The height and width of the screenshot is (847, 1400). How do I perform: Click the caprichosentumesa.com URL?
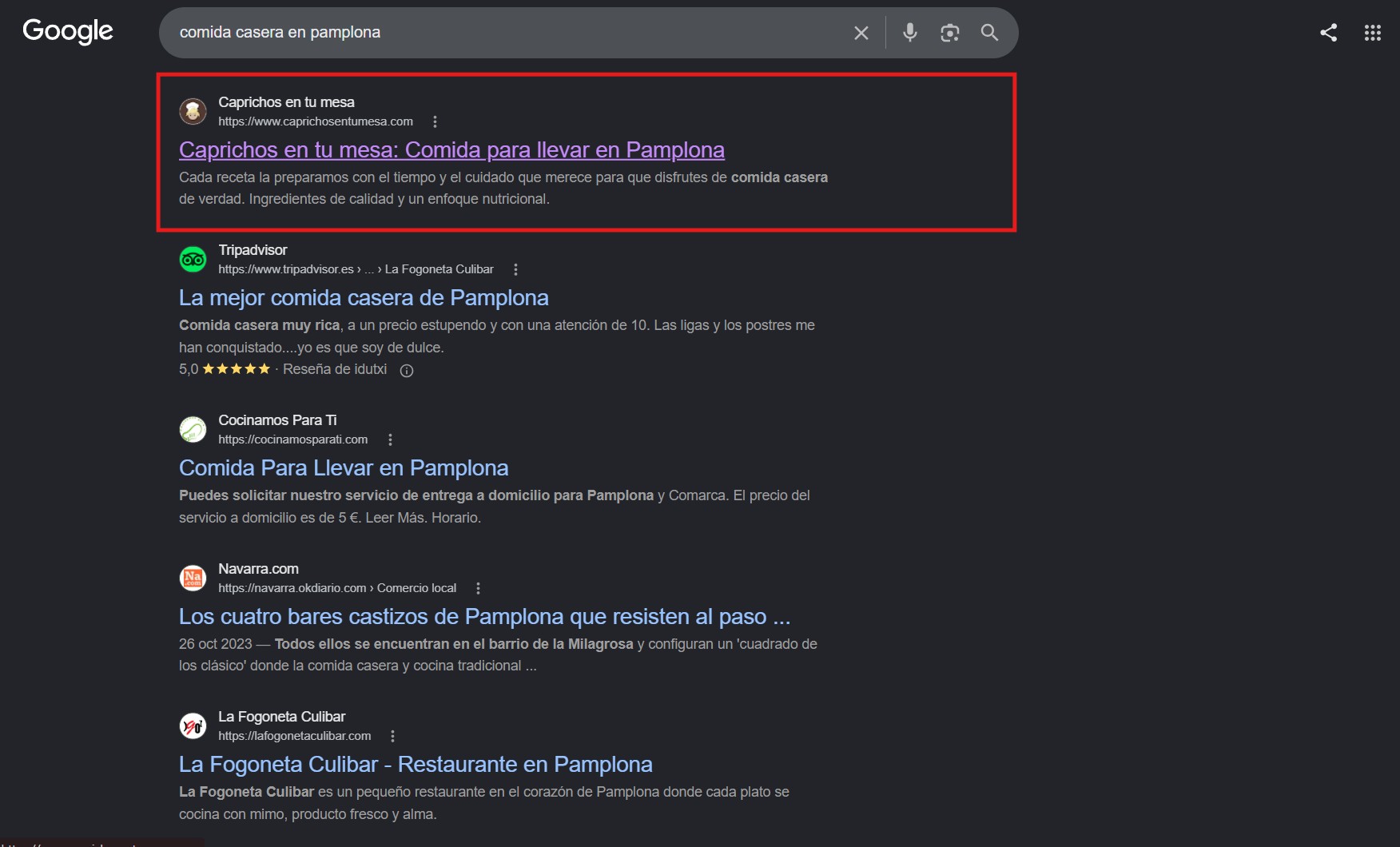click(316, 121)
